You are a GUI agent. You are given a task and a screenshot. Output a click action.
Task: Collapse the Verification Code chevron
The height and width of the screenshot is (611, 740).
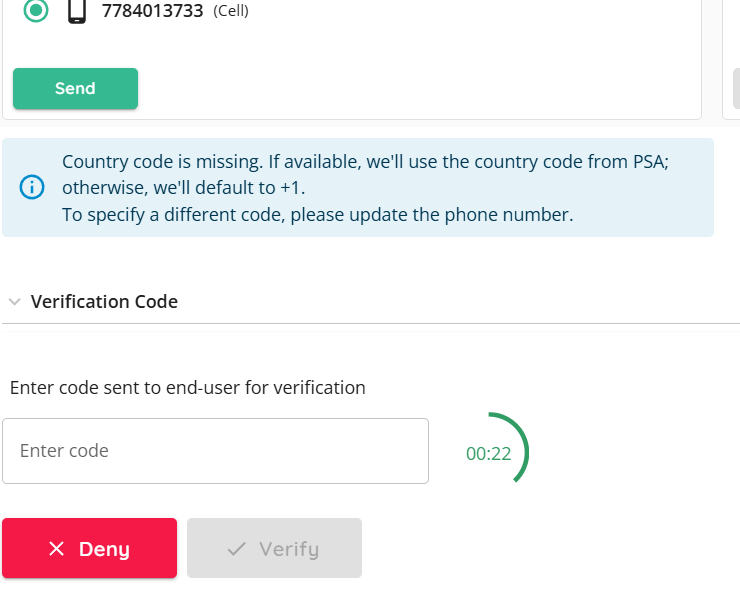(15, 301)
